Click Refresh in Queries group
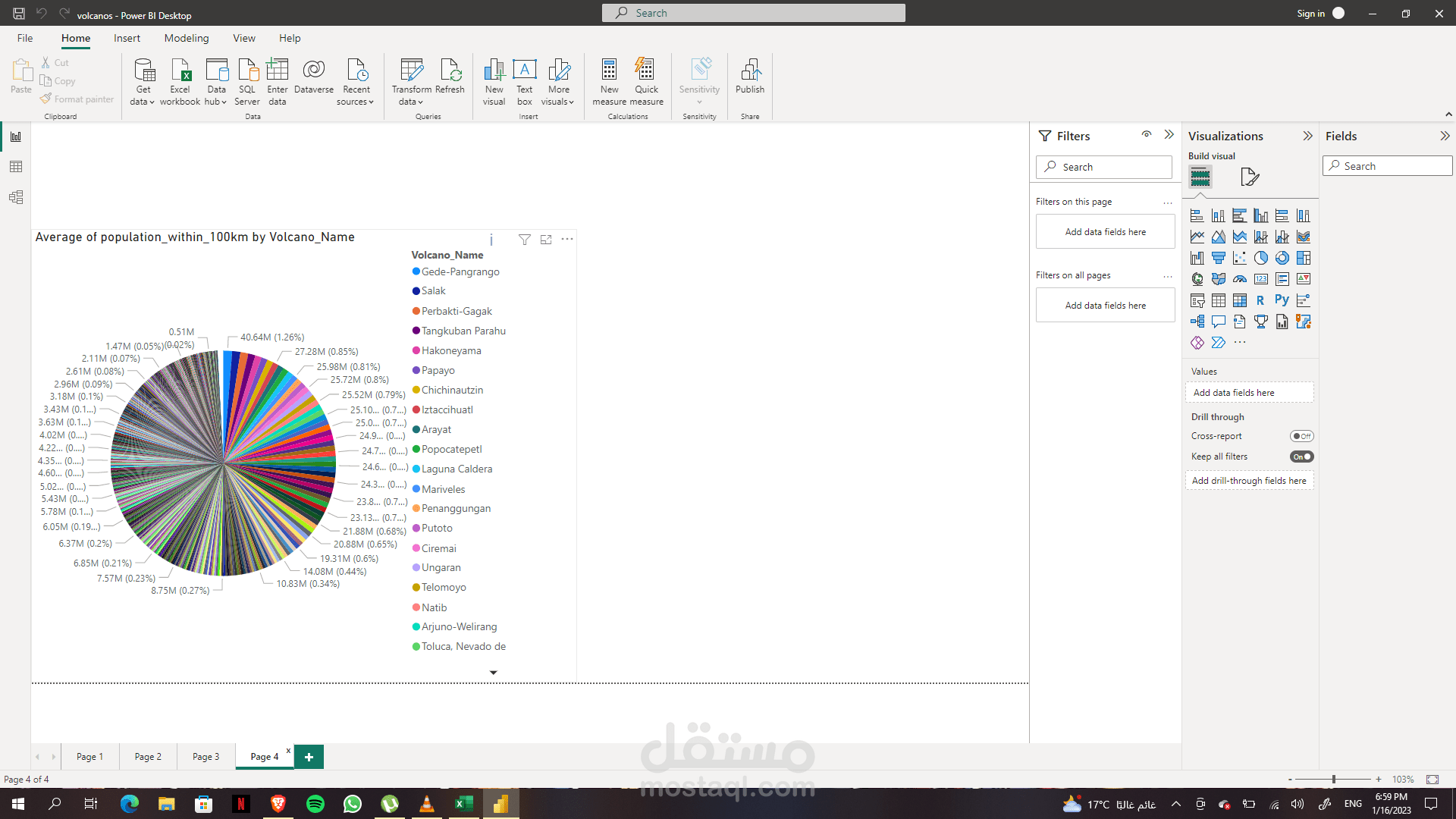This screenshot has height=819, width=1456. point(450,77)
